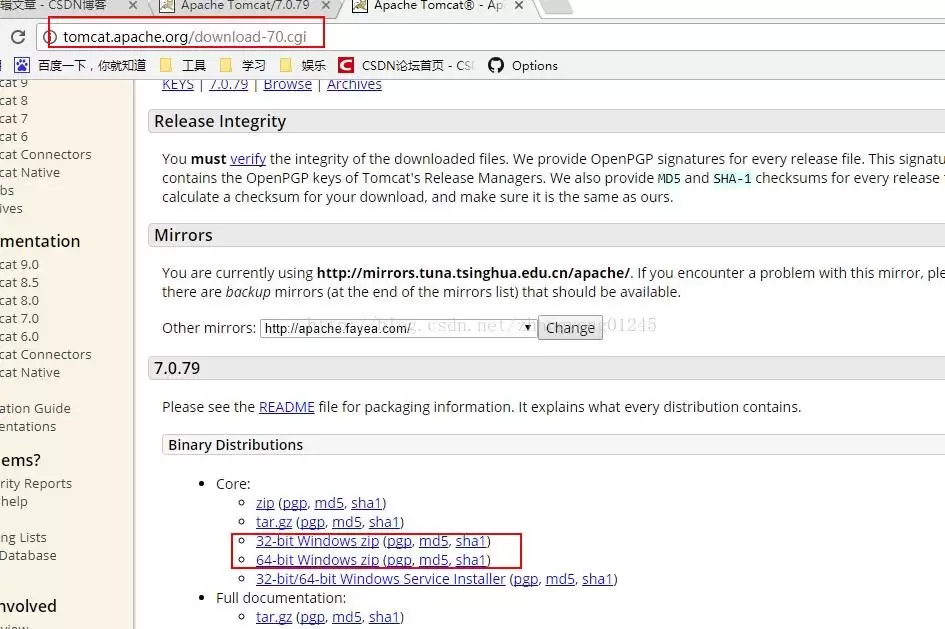Close the Apache Tomcat/7.0.79 tab
This screenshot has width=945, height=629.
pyautogui.click(x=326, y=5)
